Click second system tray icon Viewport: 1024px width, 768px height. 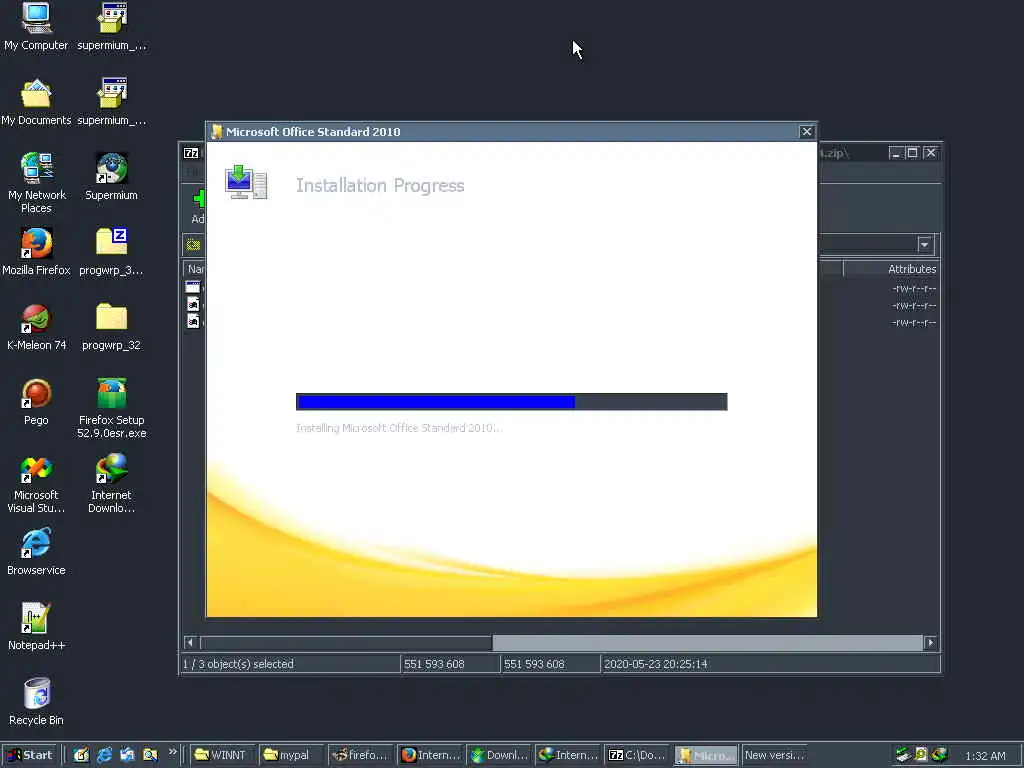[921, 755]
